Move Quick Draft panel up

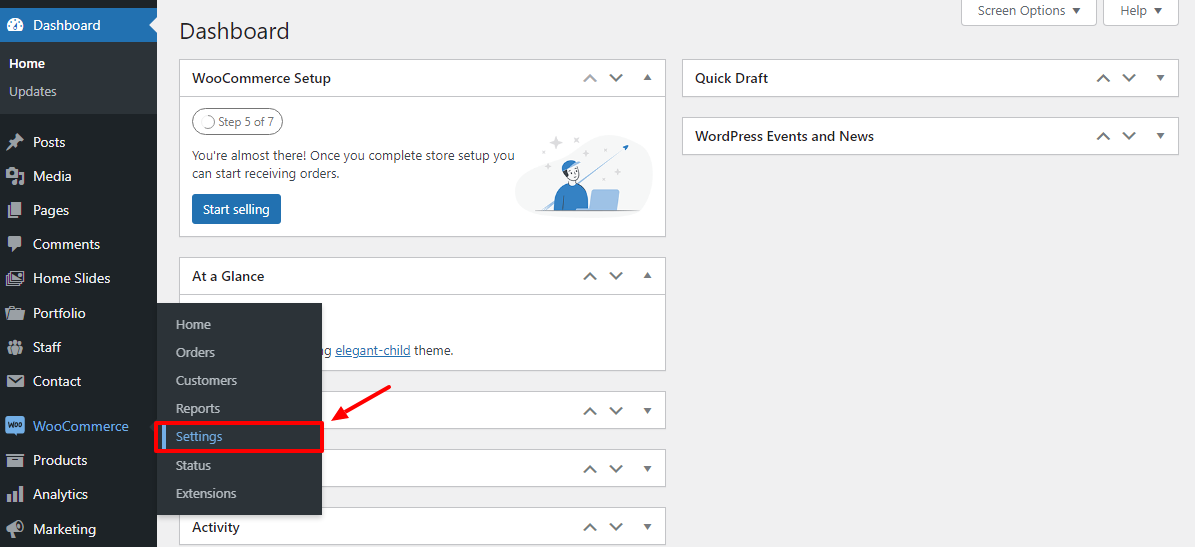[1103, 78]
